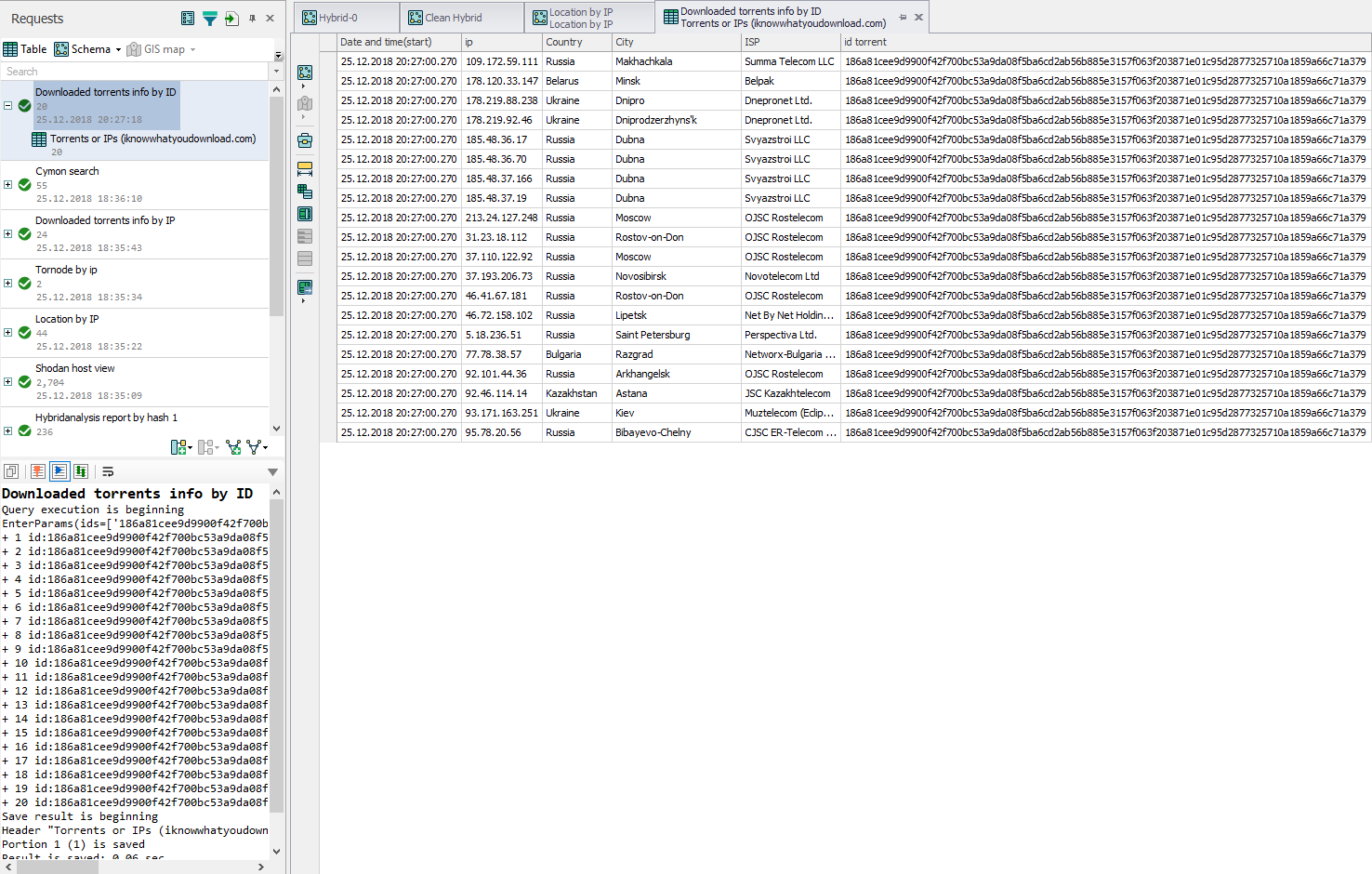This screenshot has width=1372, height=874.
Task: Click the teal column panel icon in vertical toolbar
Action: pos(305,214)
